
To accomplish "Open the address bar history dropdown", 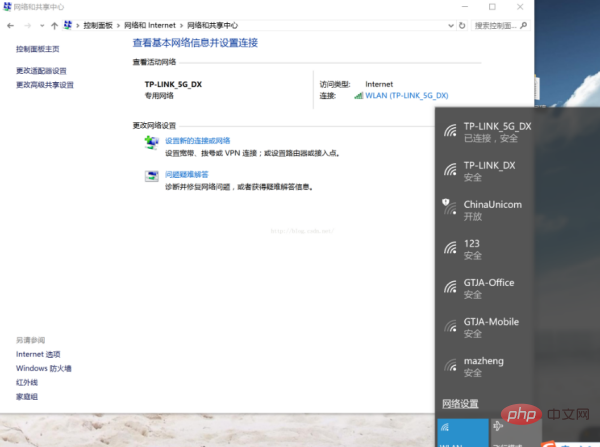I will [x=451, y=26].
